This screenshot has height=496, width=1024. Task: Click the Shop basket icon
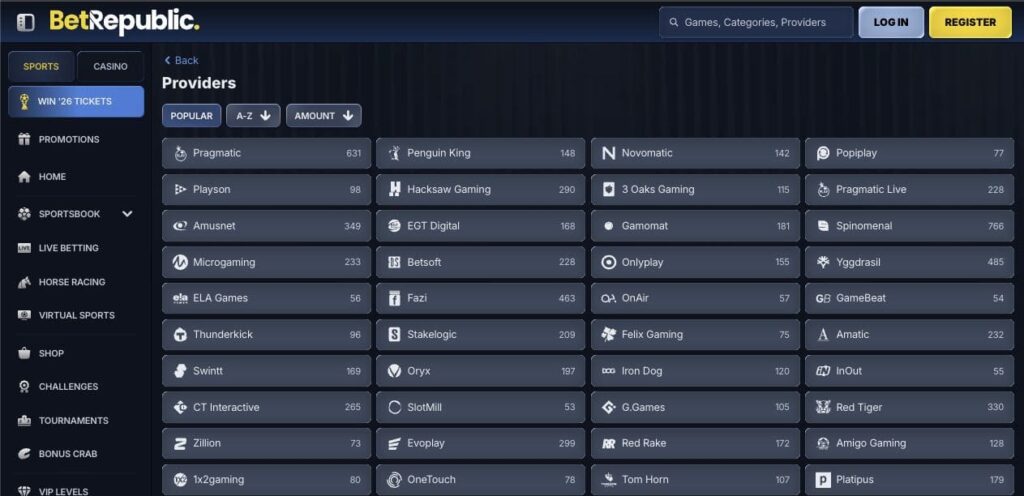pos(24,353)
